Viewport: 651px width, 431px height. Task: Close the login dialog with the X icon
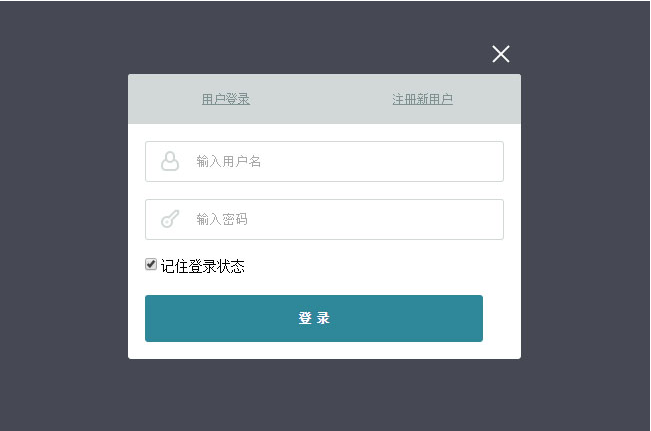(x=501, y=54)
